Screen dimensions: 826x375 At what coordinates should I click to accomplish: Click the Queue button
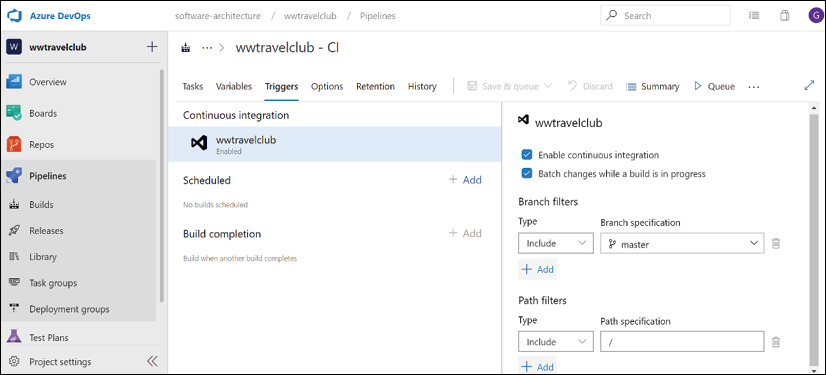pos(714,86)
